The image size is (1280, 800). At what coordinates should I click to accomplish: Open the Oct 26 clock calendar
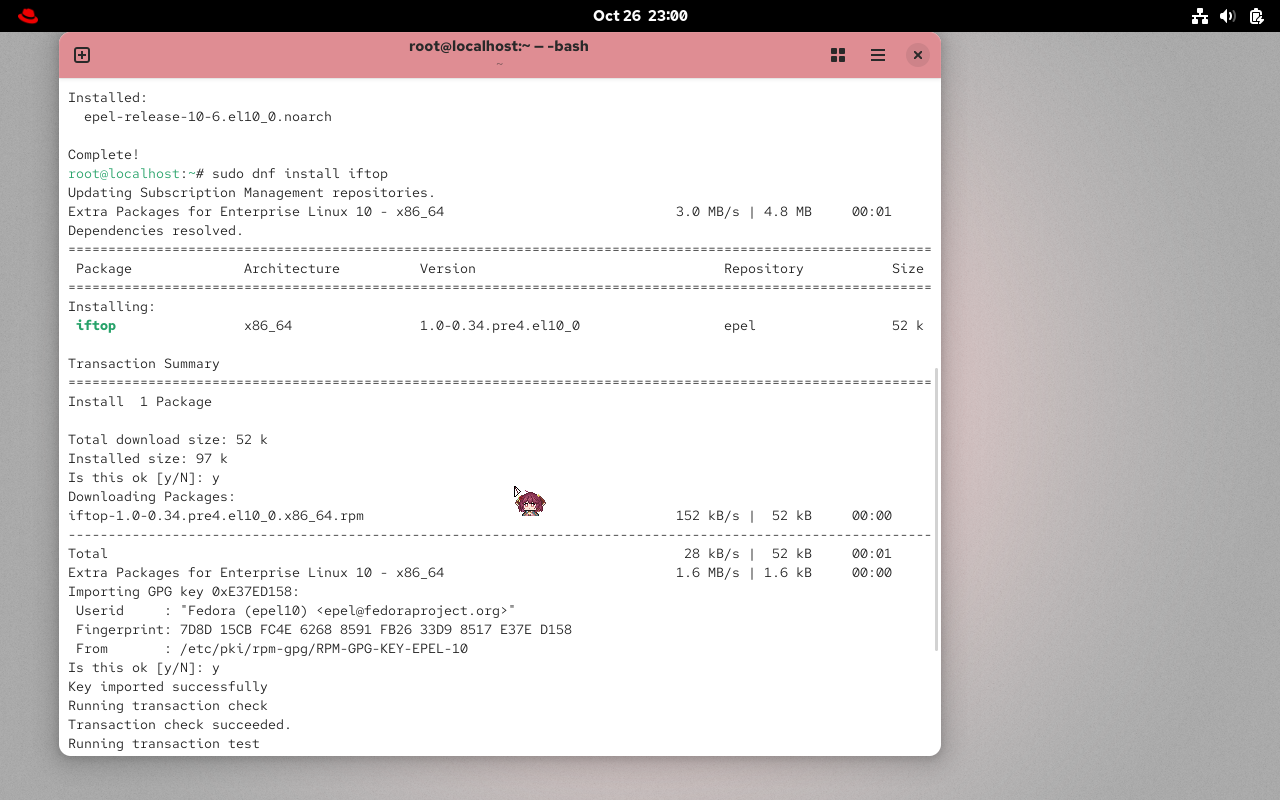(x=640, y=15)
